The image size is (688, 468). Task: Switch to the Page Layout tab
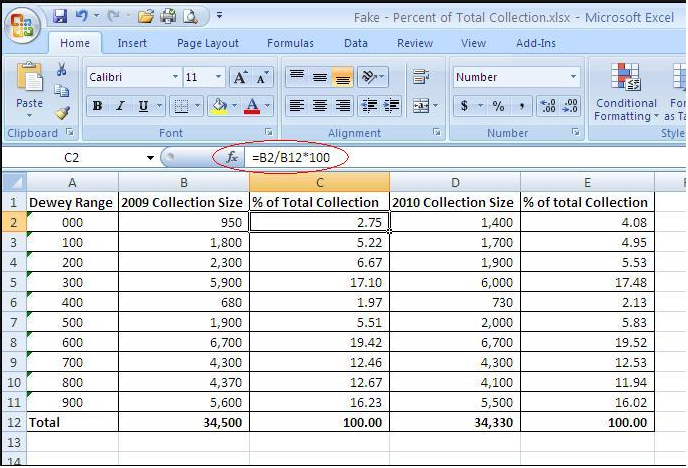pyautogui.click(x=208, y=43)
